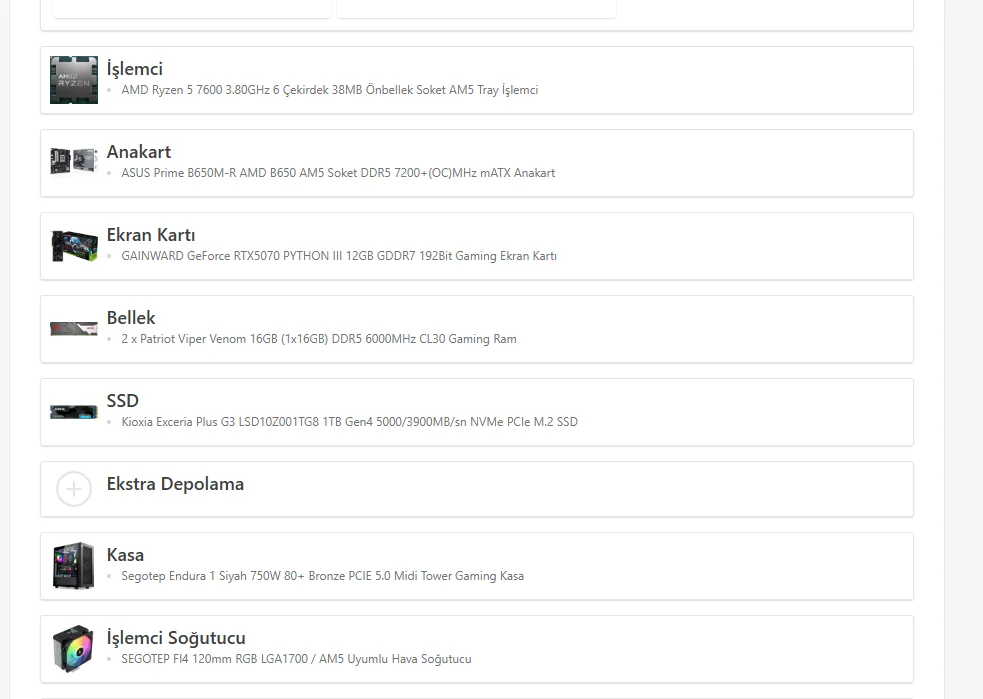Add extra storage via Ekstra Depolama heading
Screen dimensions: 983x699
pos(175,484)
